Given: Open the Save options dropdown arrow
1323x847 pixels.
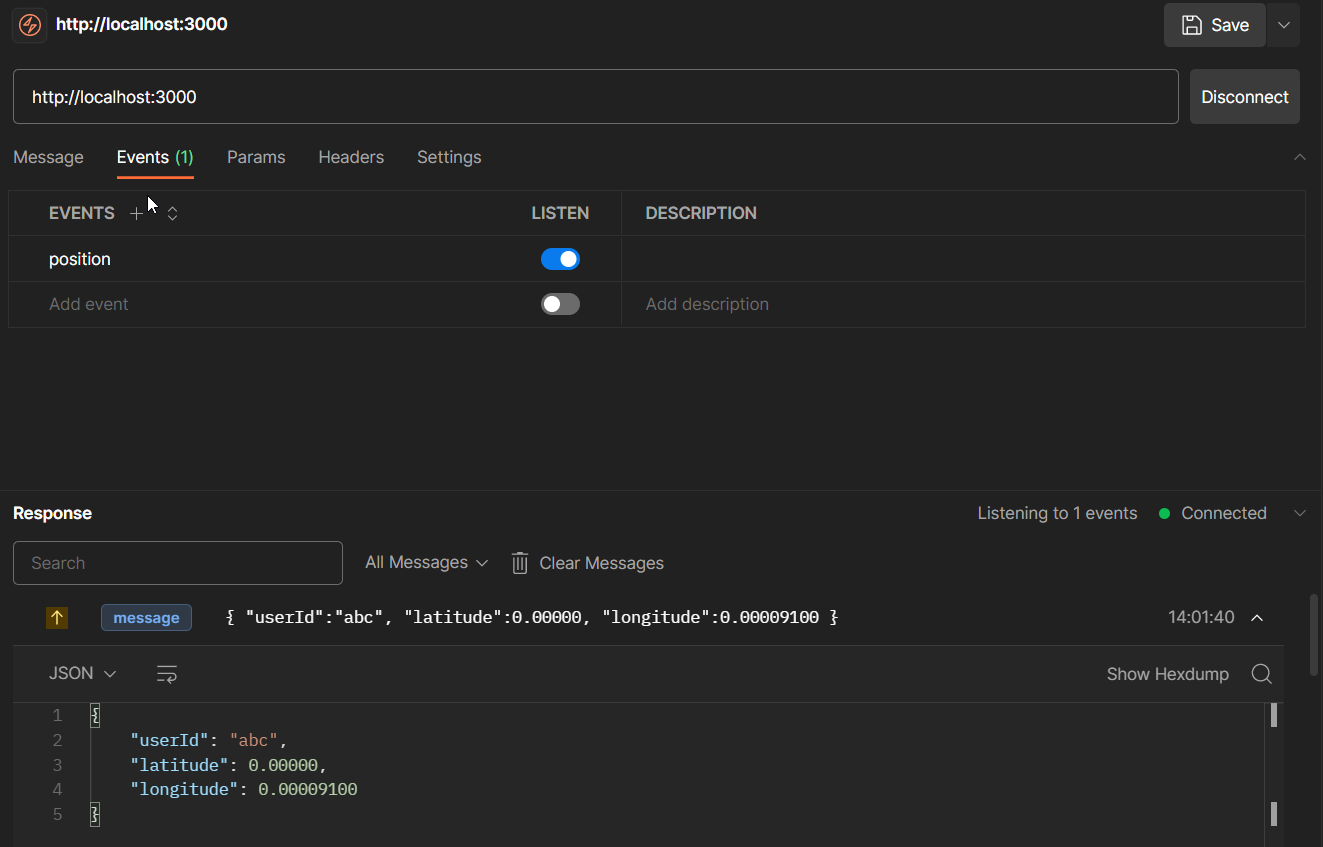Looking at the screenshot, I should coord(1284,25).
